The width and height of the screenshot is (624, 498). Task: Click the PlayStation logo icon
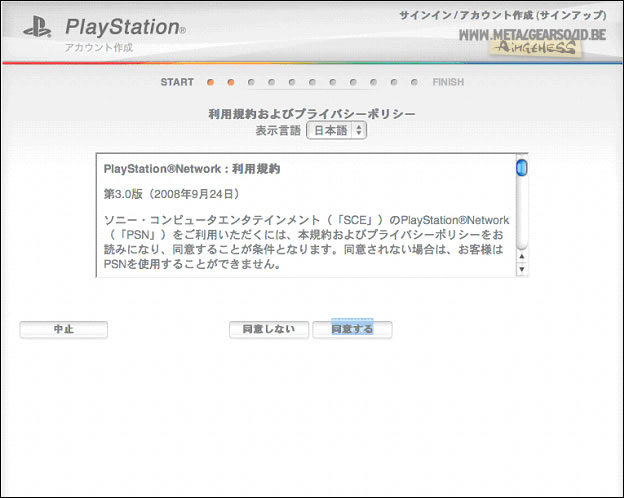click(x=37, y=27)
